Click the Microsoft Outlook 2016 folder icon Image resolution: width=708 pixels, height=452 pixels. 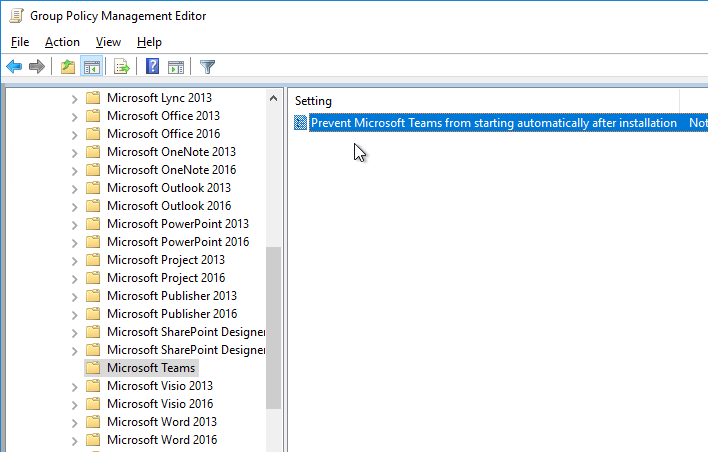[93, 206]
